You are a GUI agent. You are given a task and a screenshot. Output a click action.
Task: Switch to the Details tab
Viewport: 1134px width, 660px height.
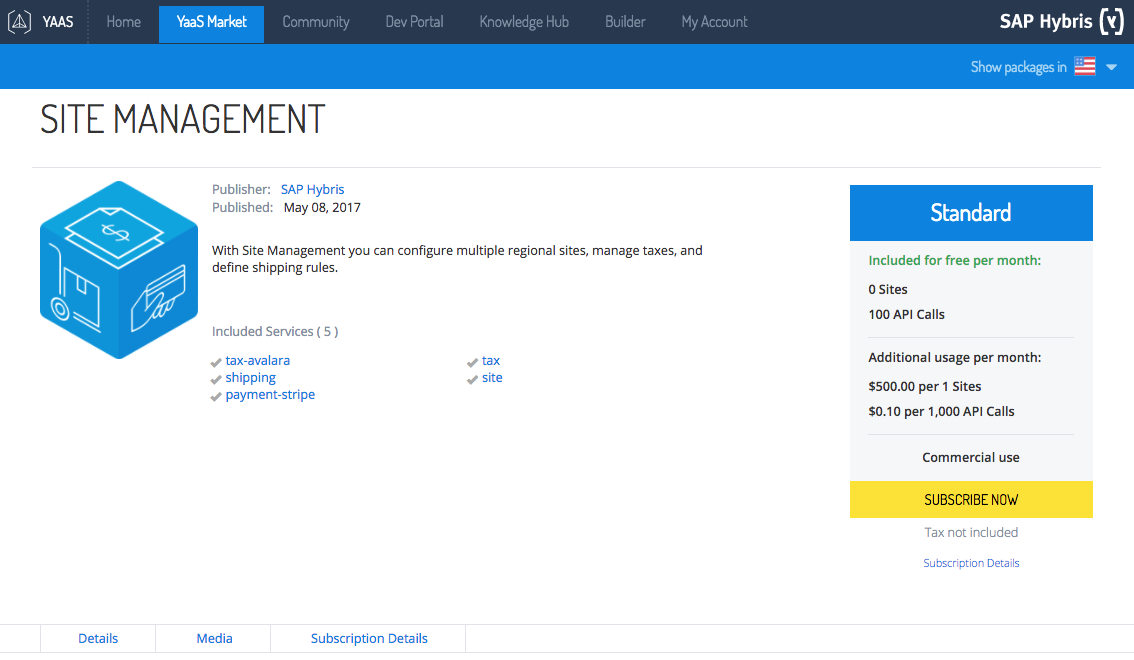(x=98, y=638)
